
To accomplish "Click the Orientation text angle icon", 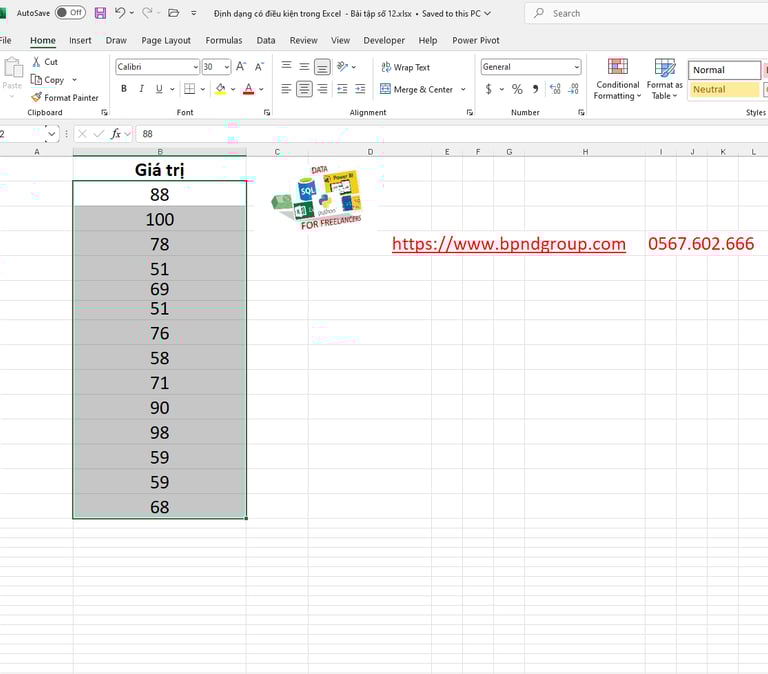I will (342, 66).
